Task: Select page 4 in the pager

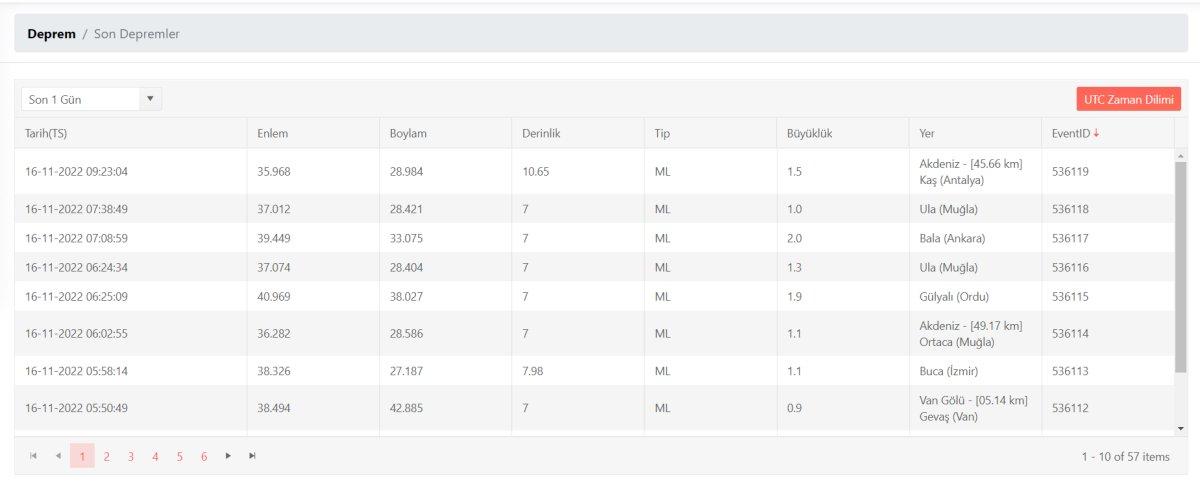Action: tap(155, 456)
